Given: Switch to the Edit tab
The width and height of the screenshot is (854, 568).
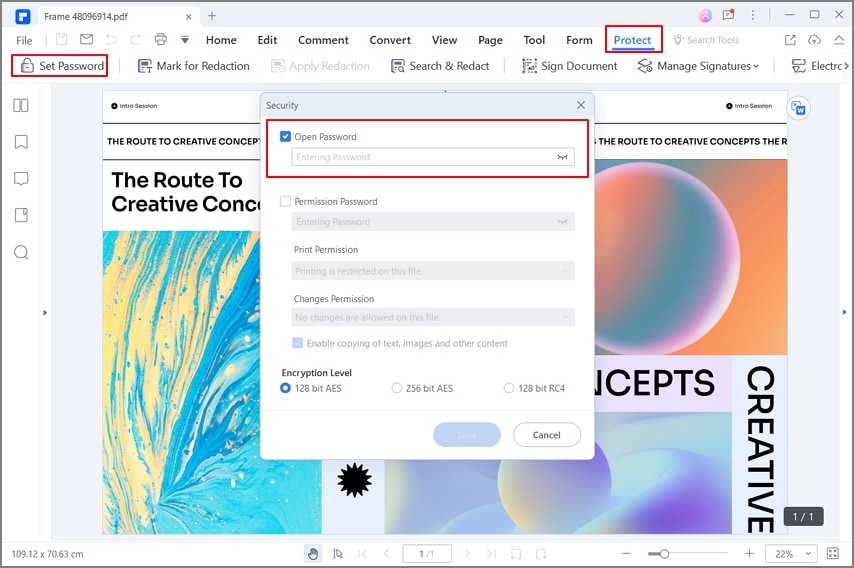Looking at the screenshot, I should 267,40.
